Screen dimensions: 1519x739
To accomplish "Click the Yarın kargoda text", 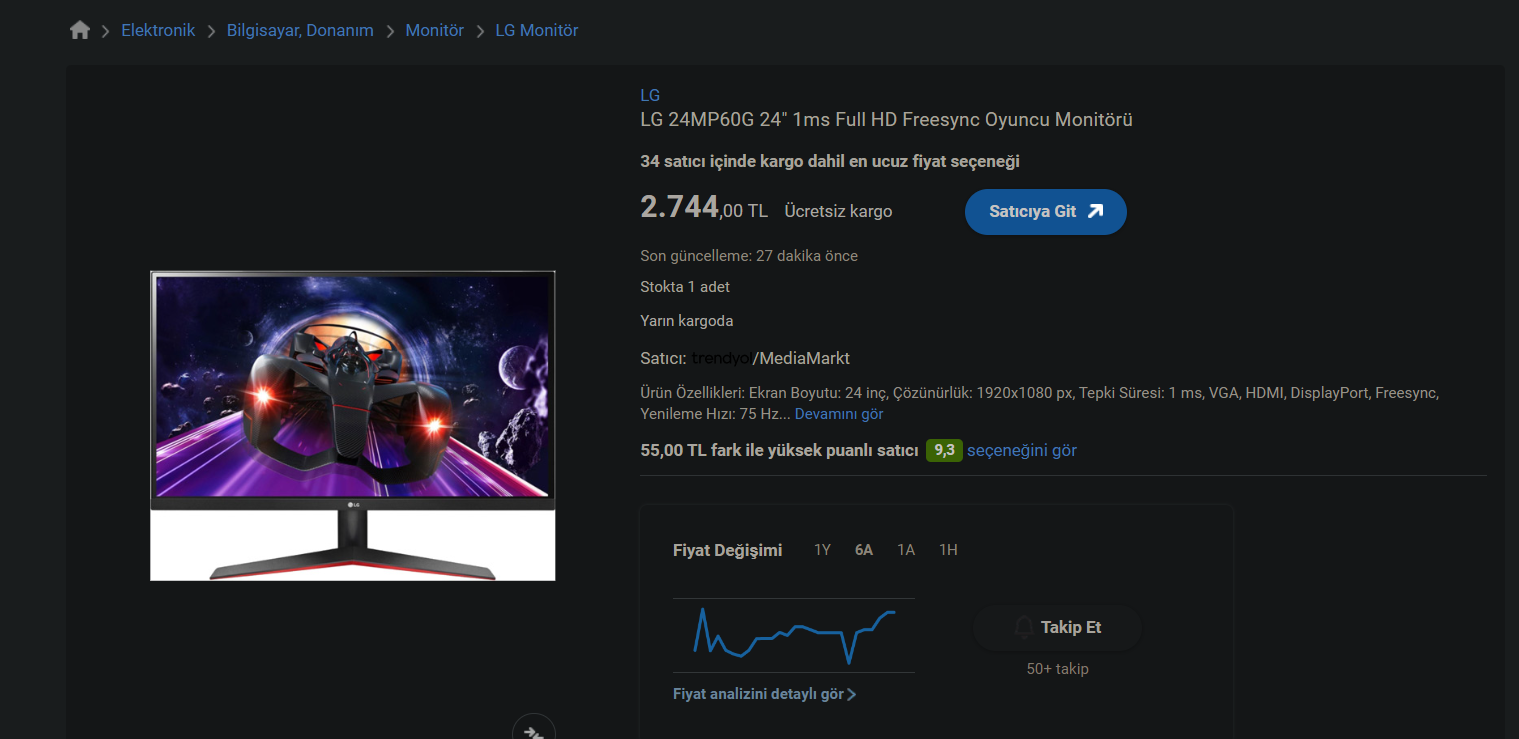I will pyautogui.click(x=687, y=321).
